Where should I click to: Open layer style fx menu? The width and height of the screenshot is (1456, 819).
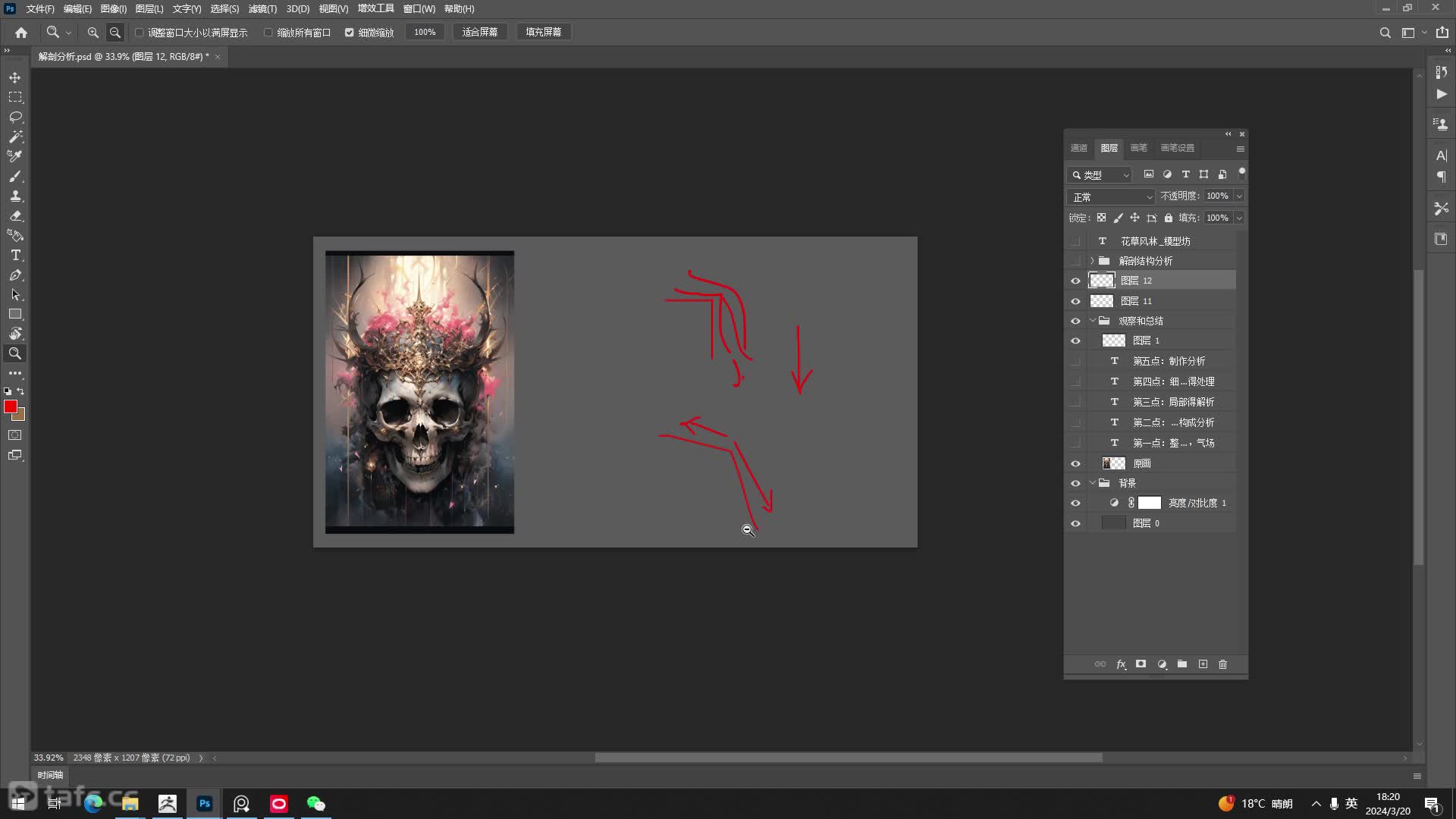coord(1121,664)
